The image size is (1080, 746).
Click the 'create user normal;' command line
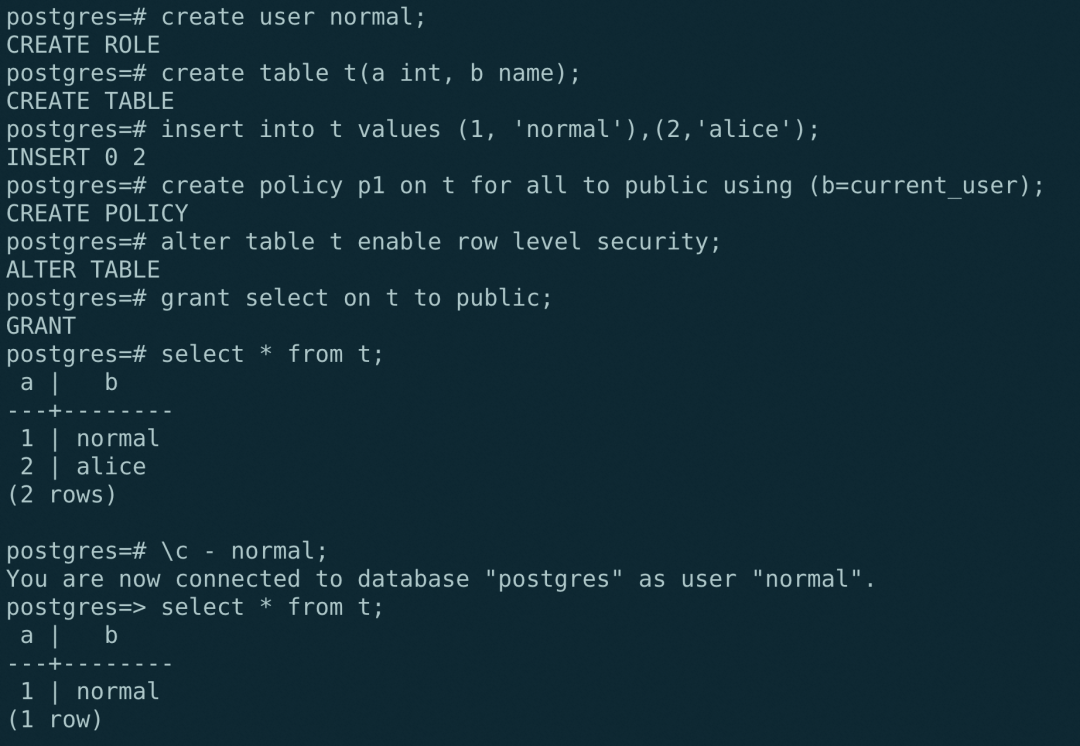[293, 17]
